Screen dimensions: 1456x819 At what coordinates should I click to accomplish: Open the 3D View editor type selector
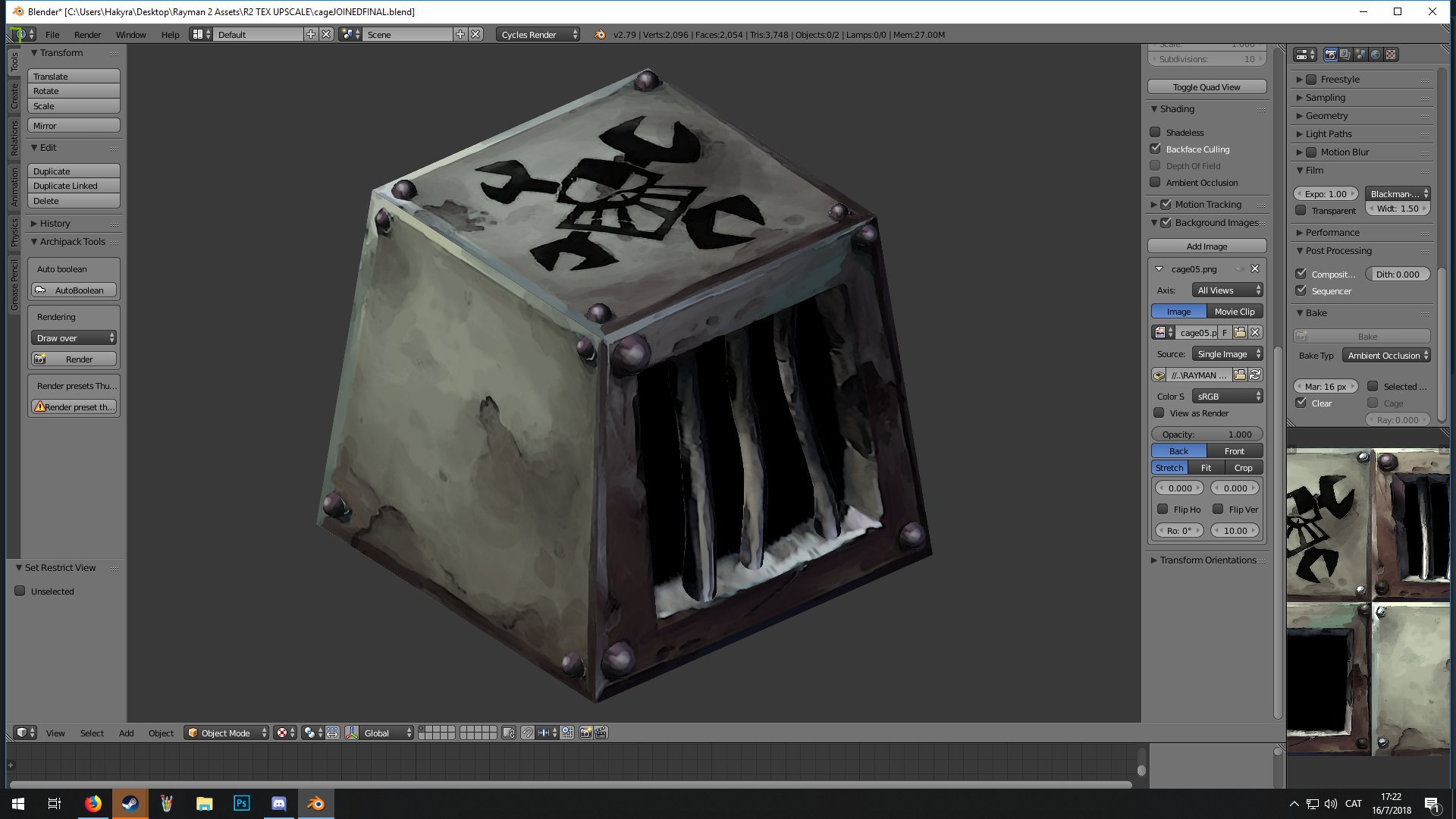coord(25,733)
